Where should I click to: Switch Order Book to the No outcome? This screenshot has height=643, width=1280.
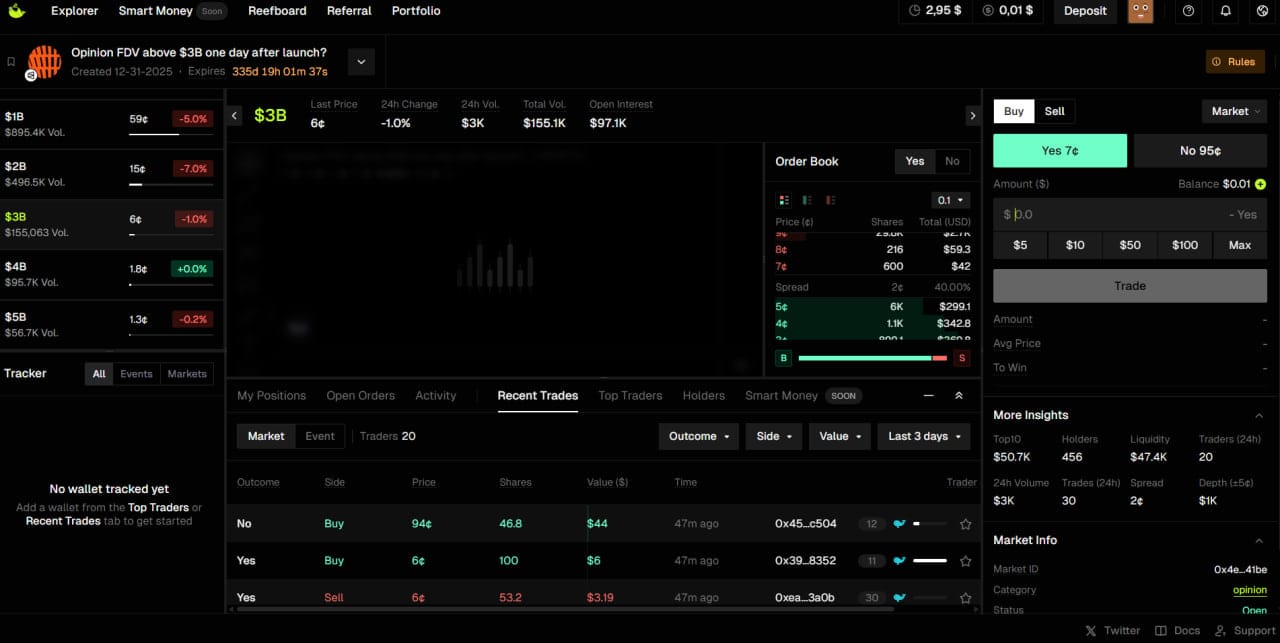(x=951, y=161)
